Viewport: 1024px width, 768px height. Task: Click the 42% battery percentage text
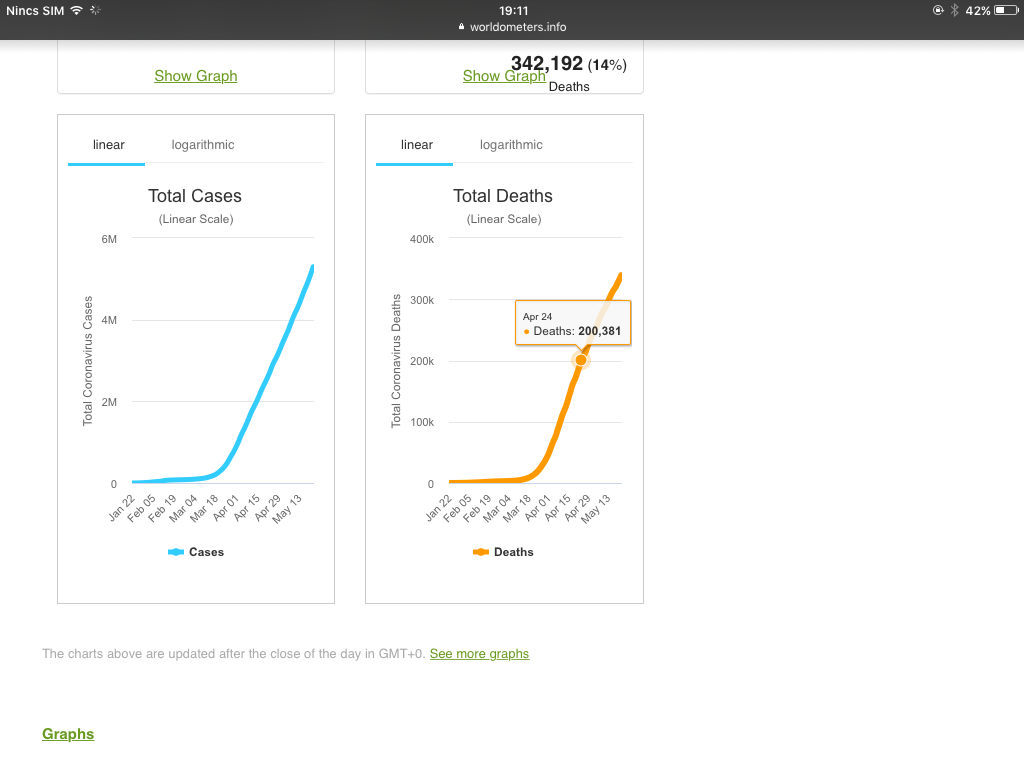click(x=978, y=10)
